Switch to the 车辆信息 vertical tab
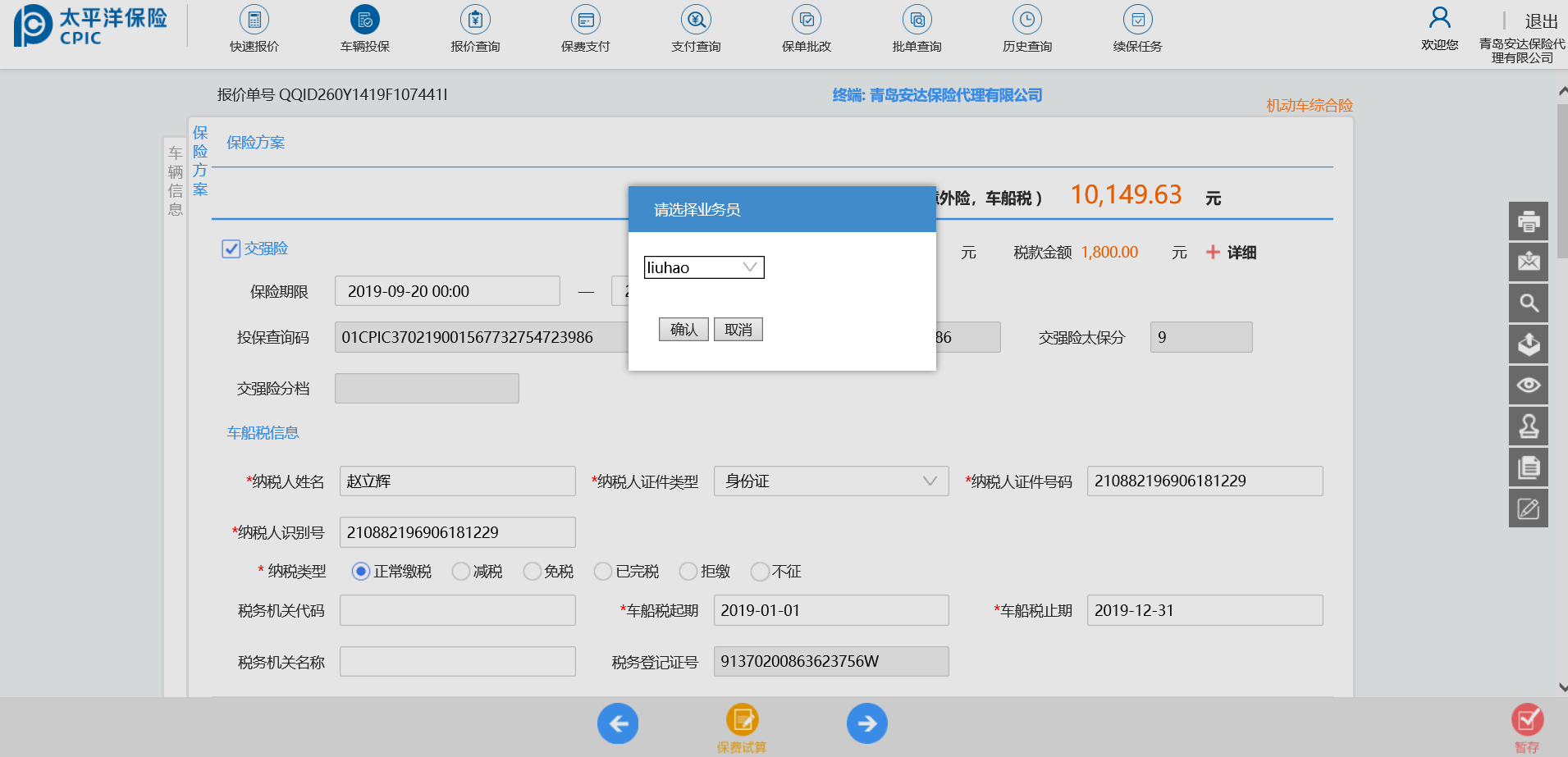The height and width of the screenshot is (757, 1568). point(175,180)
